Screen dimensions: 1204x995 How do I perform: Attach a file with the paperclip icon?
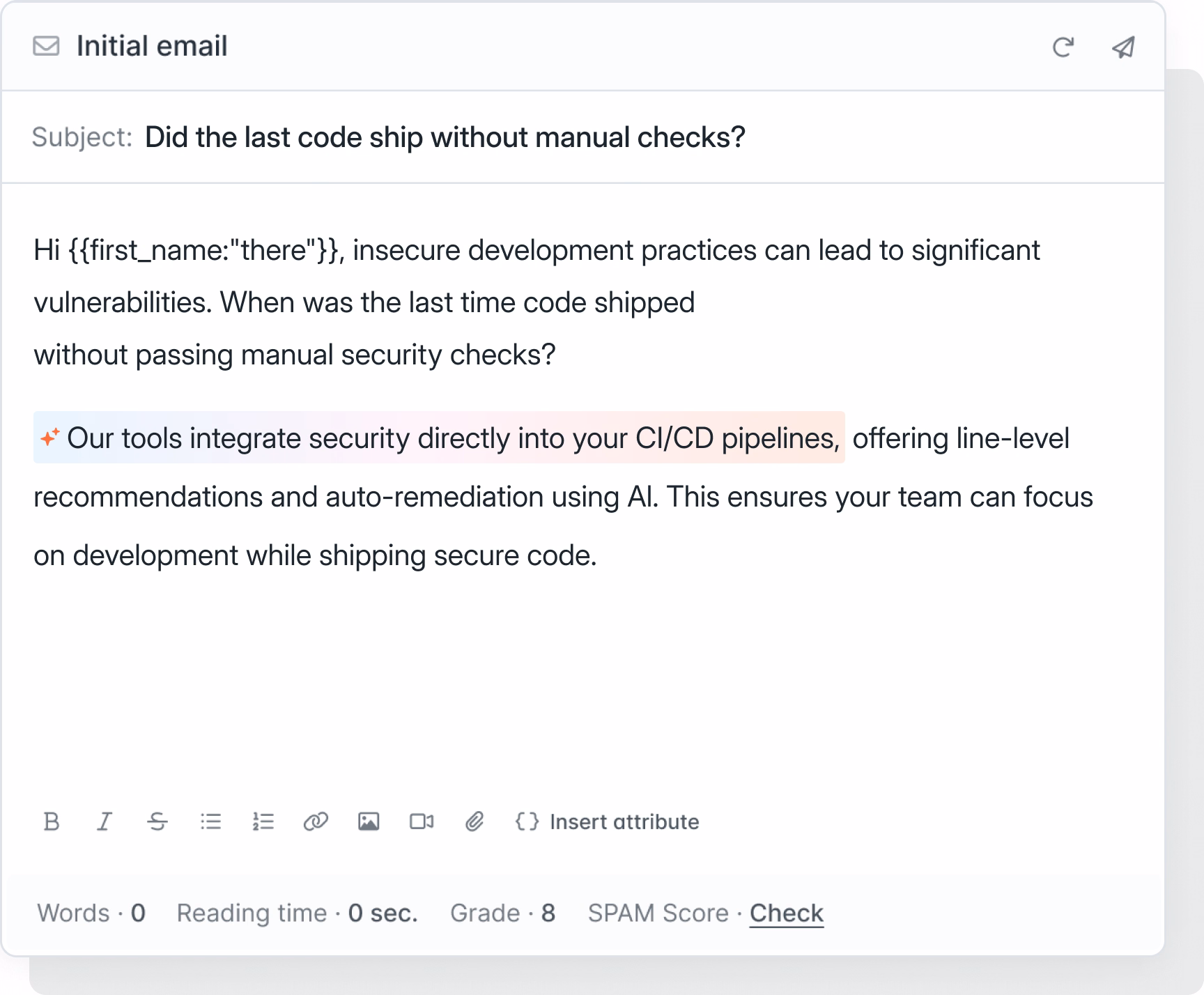click(x=474, y=822)
